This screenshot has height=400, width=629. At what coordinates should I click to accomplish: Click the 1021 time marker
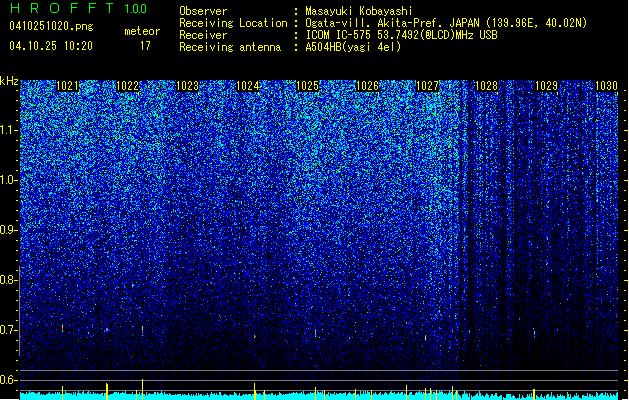(67, 86)
